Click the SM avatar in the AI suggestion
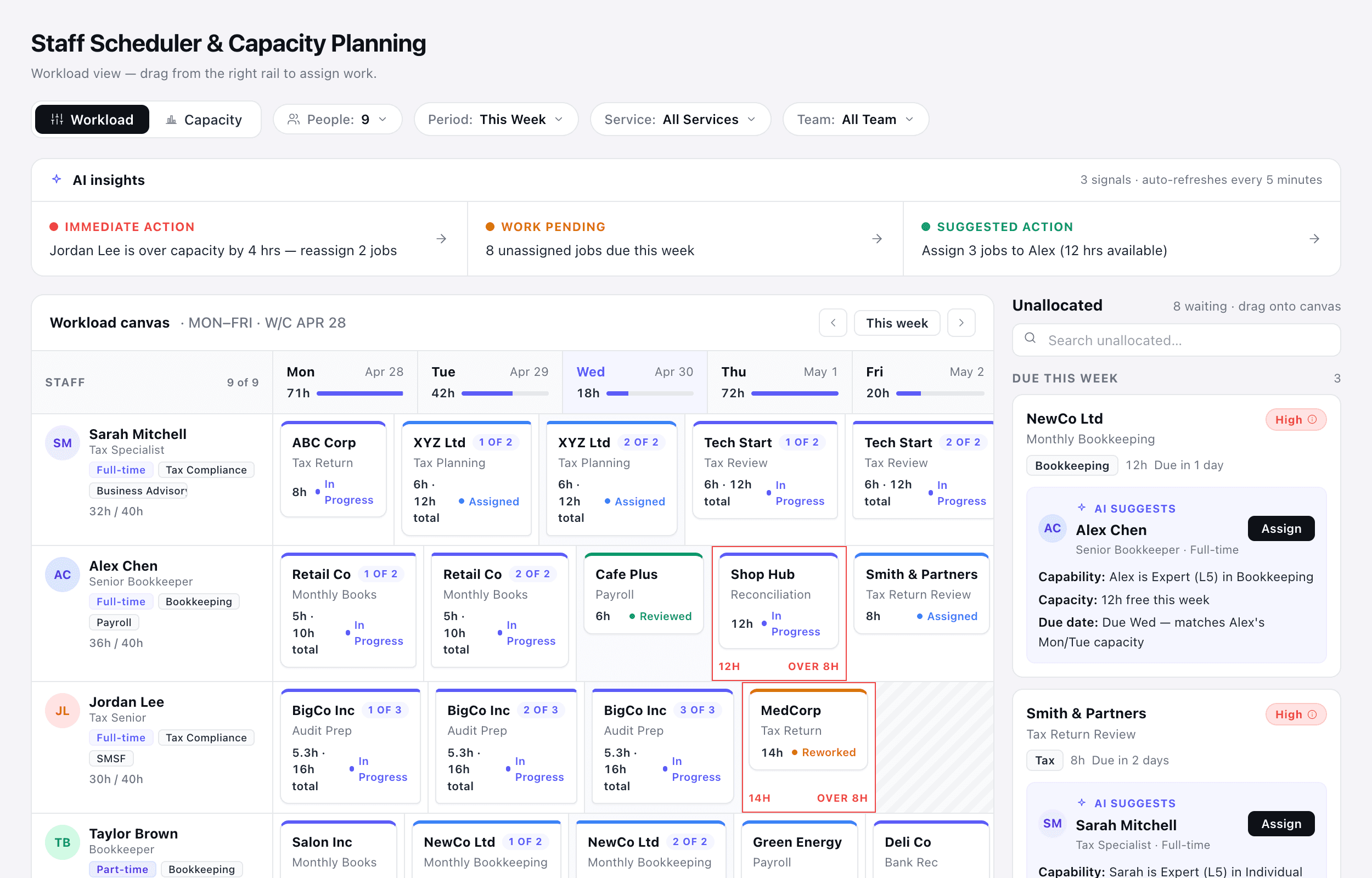The image size is (1372, 878). [1052, 824]
